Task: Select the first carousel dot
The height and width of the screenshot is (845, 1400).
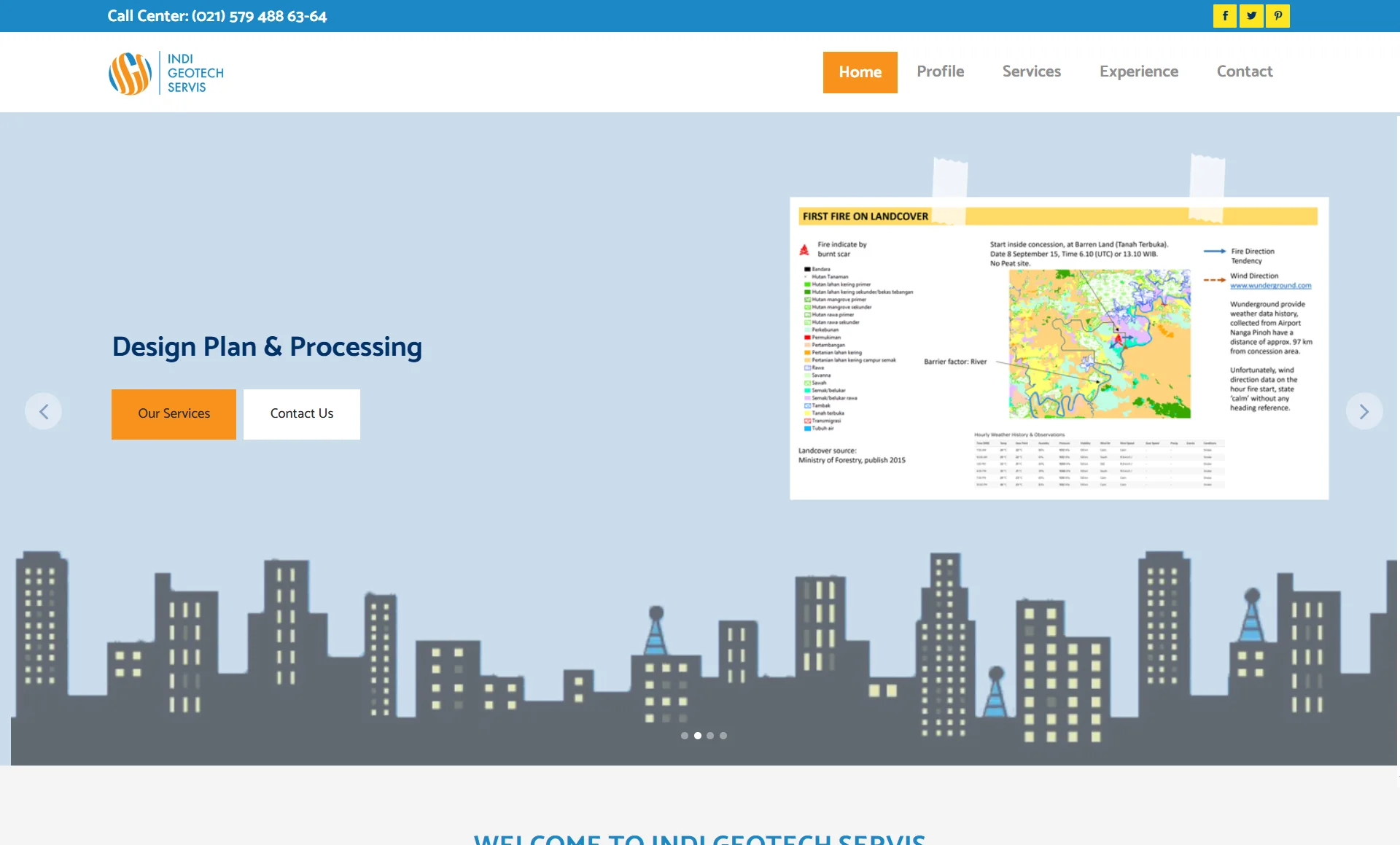Action: 685,736
